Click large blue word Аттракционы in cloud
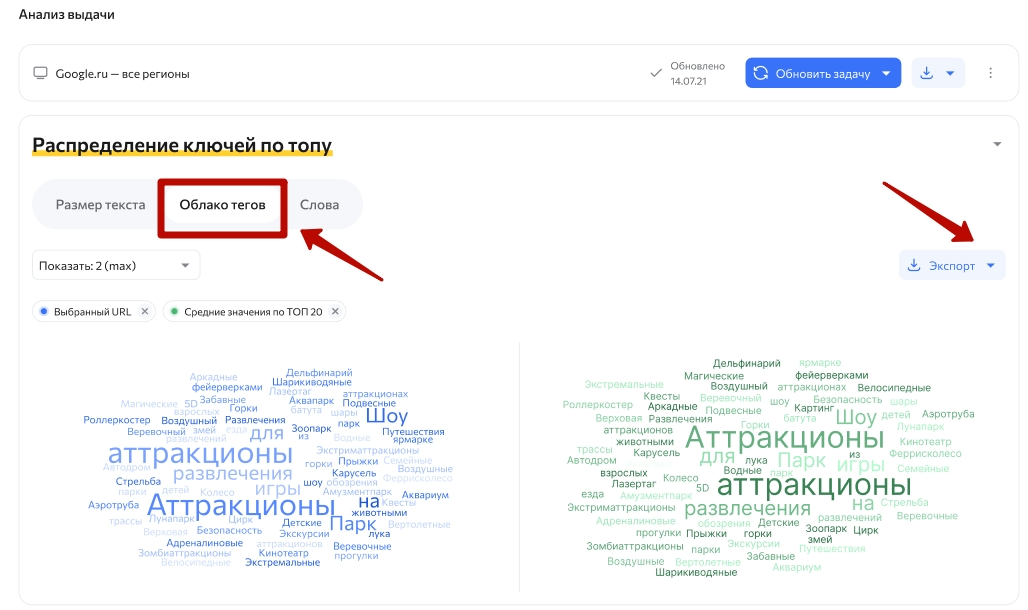This screenshot has height=610, width=1028. (241, 505)
